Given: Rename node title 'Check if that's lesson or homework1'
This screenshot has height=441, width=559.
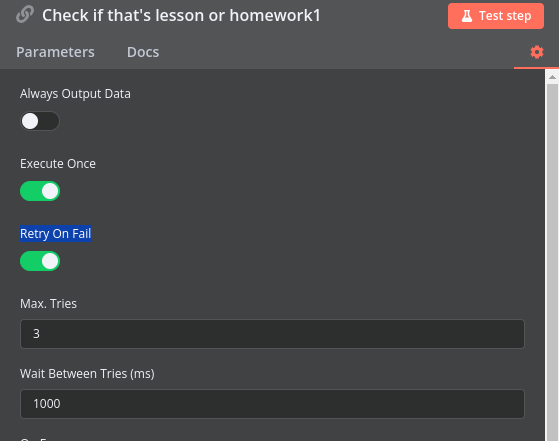Looking at the screenshot, I should tap(181, 15).
